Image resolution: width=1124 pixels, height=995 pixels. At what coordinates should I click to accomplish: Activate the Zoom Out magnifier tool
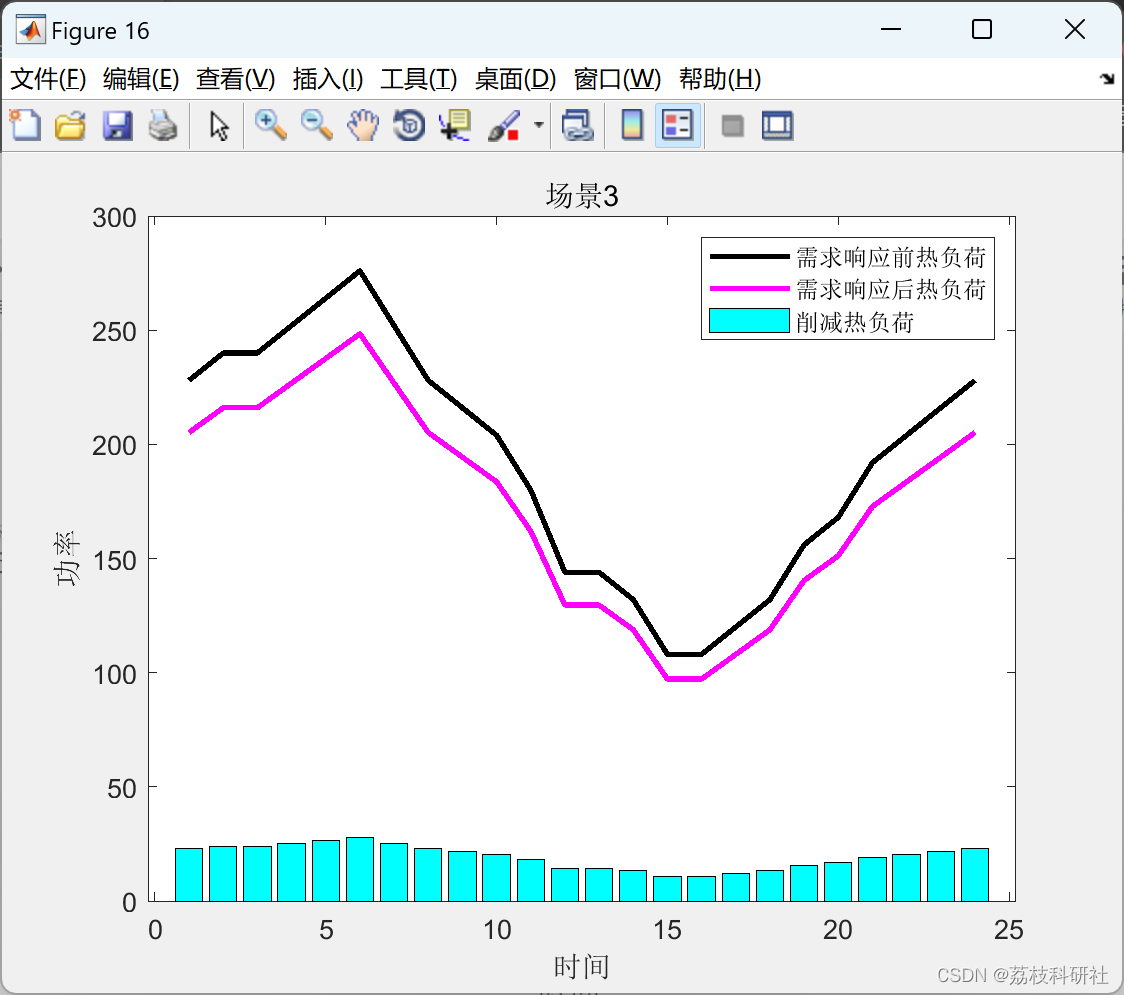point(316,125)
